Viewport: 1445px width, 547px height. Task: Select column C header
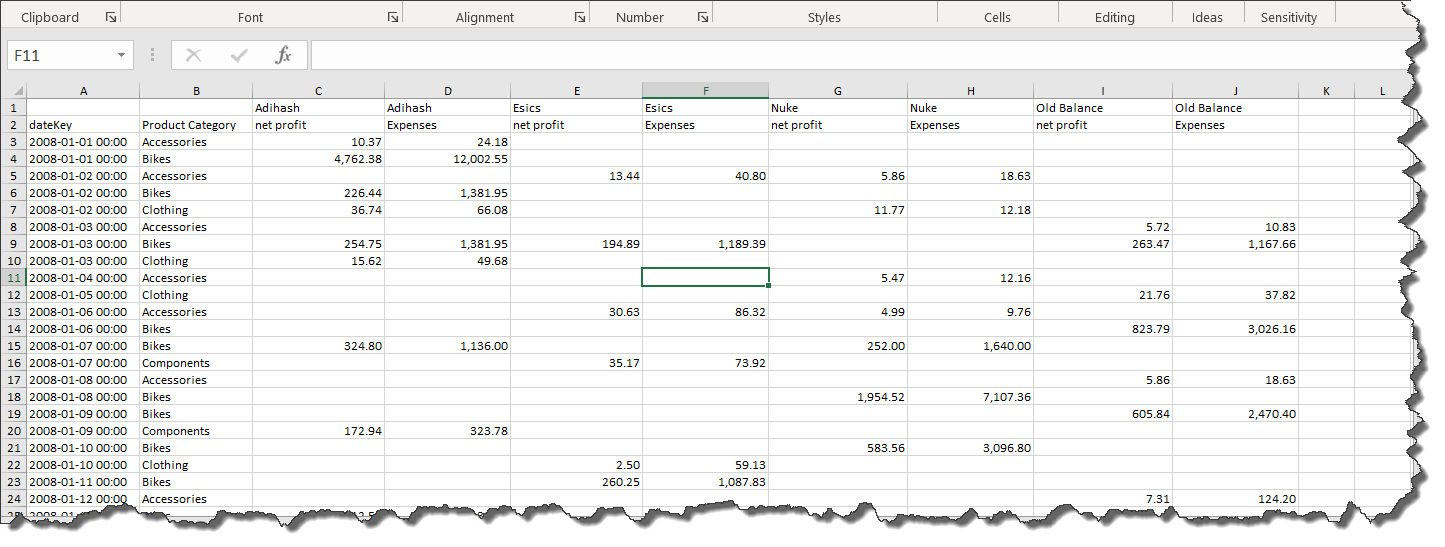[318, 91]
